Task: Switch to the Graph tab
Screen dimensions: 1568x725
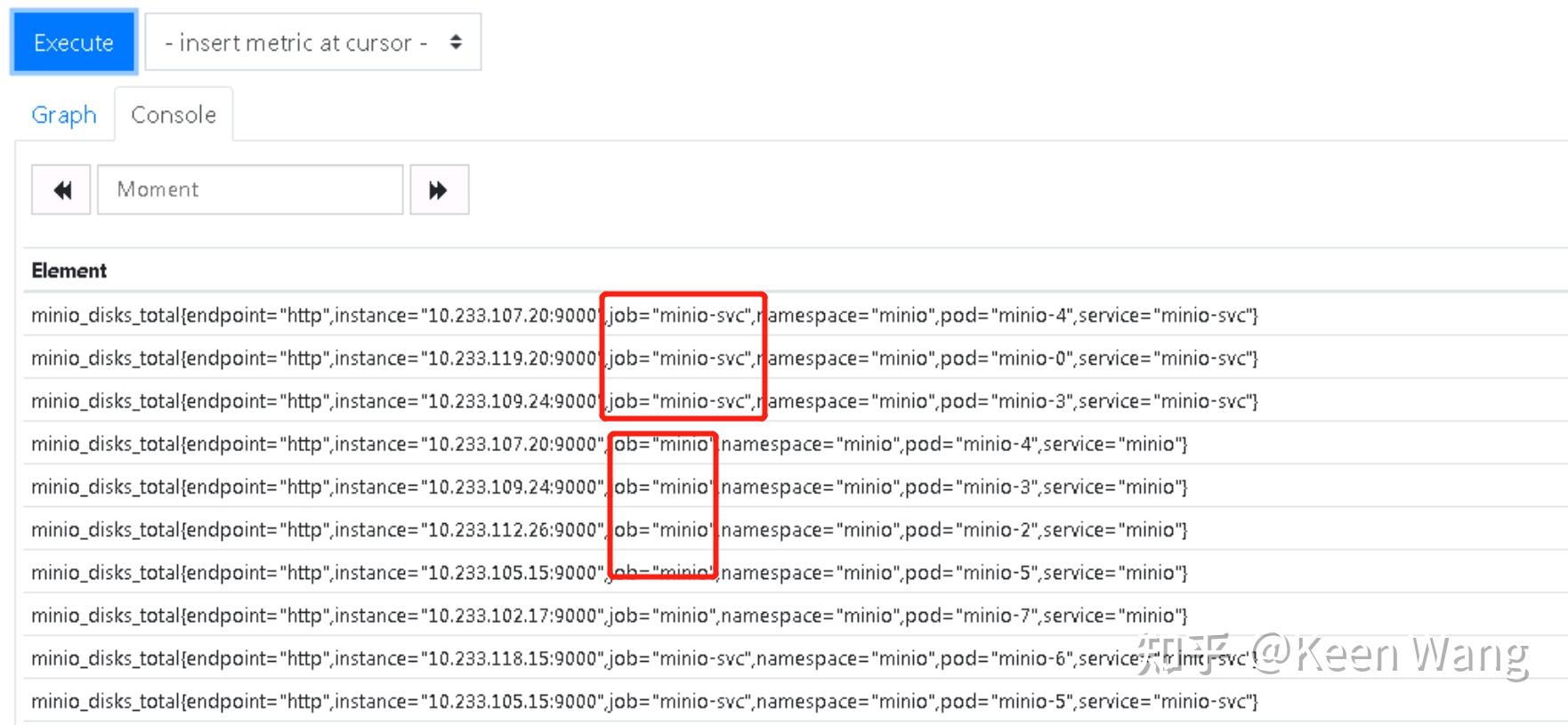Action: coord(64,115)
